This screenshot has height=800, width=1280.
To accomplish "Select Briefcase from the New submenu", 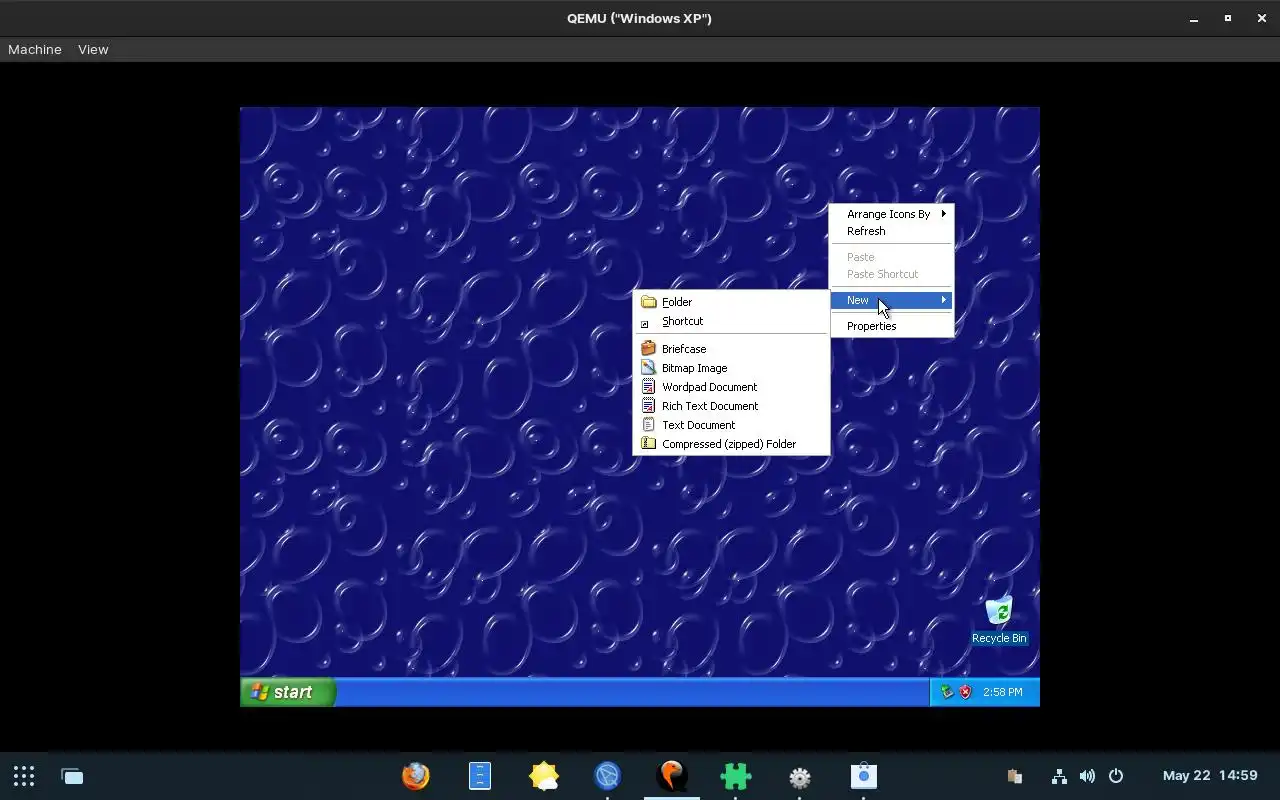I will (x=731, y=349).
